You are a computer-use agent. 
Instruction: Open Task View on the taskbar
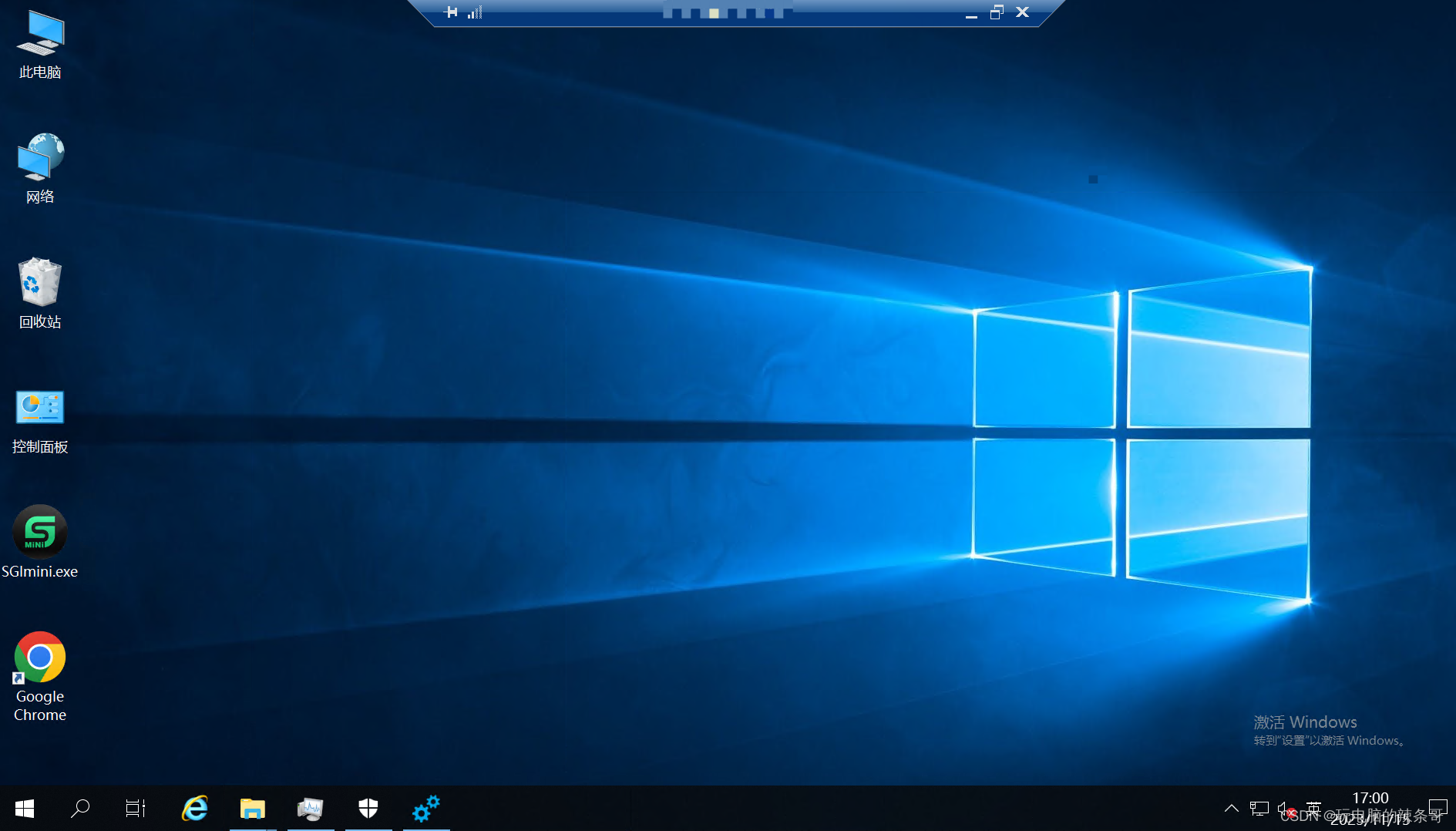pyautogui.click(x=136, y=809)
